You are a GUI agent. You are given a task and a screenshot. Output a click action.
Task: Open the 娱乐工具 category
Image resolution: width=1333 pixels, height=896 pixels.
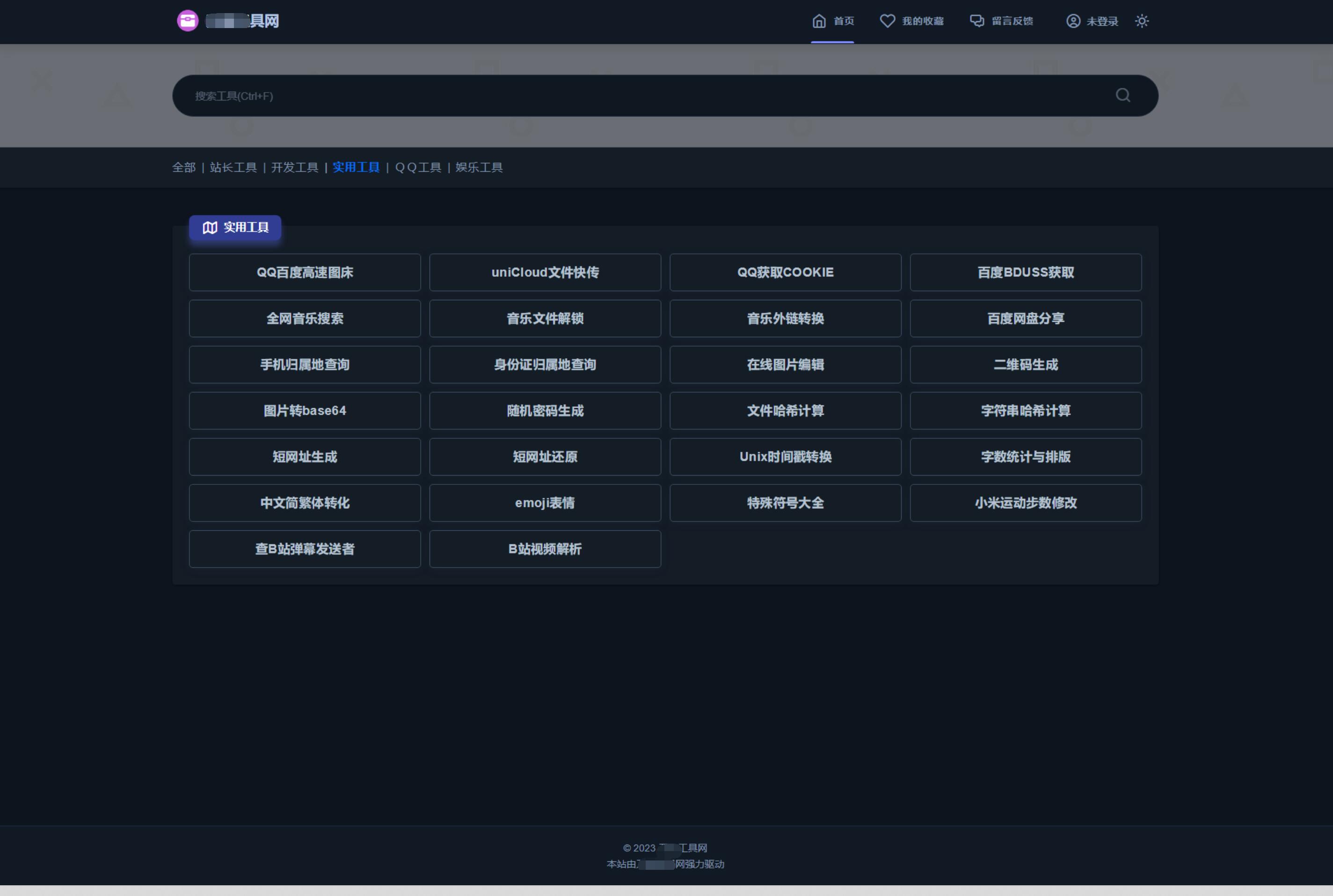pyautogui.click(x=479, y=167)
